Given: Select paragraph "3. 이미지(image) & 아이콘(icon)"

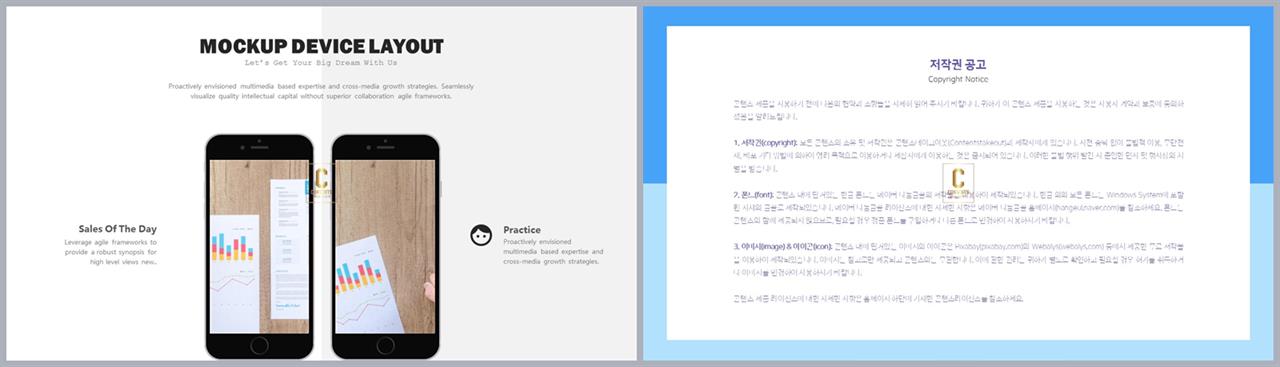Looking at the screenshot, I should click(x=958, y=259).
